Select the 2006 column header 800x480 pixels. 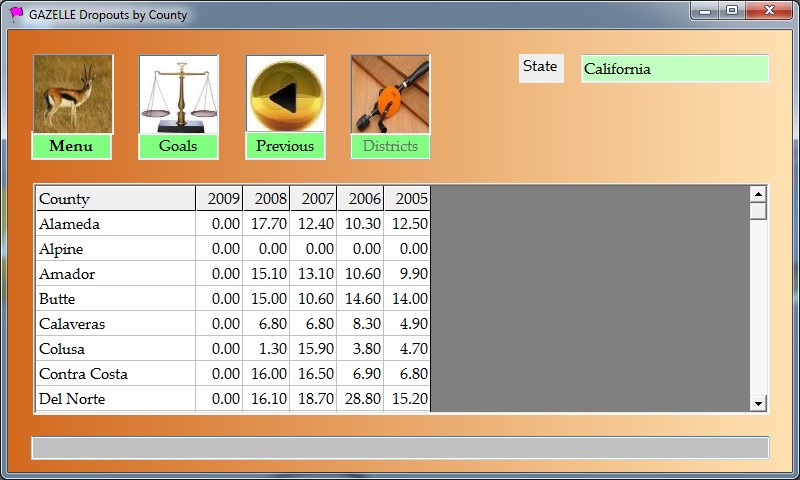(360, 198)
